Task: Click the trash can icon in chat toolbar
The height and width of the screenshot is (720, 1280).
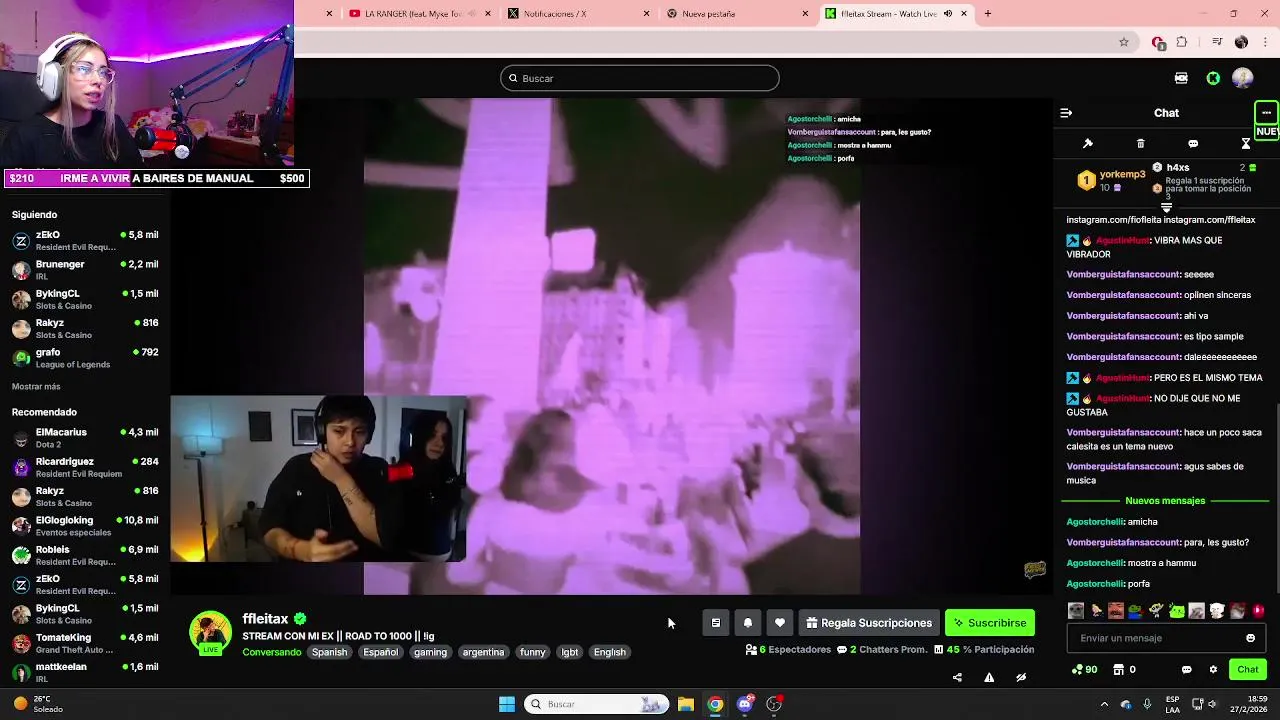Action: 1141,144
